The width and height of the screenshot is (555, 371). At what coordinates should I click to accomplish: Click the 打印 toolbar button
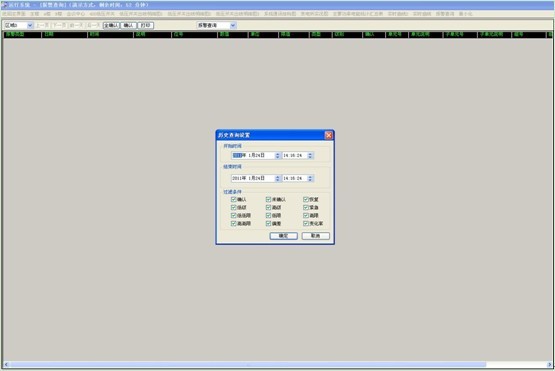tap(145, 25)
